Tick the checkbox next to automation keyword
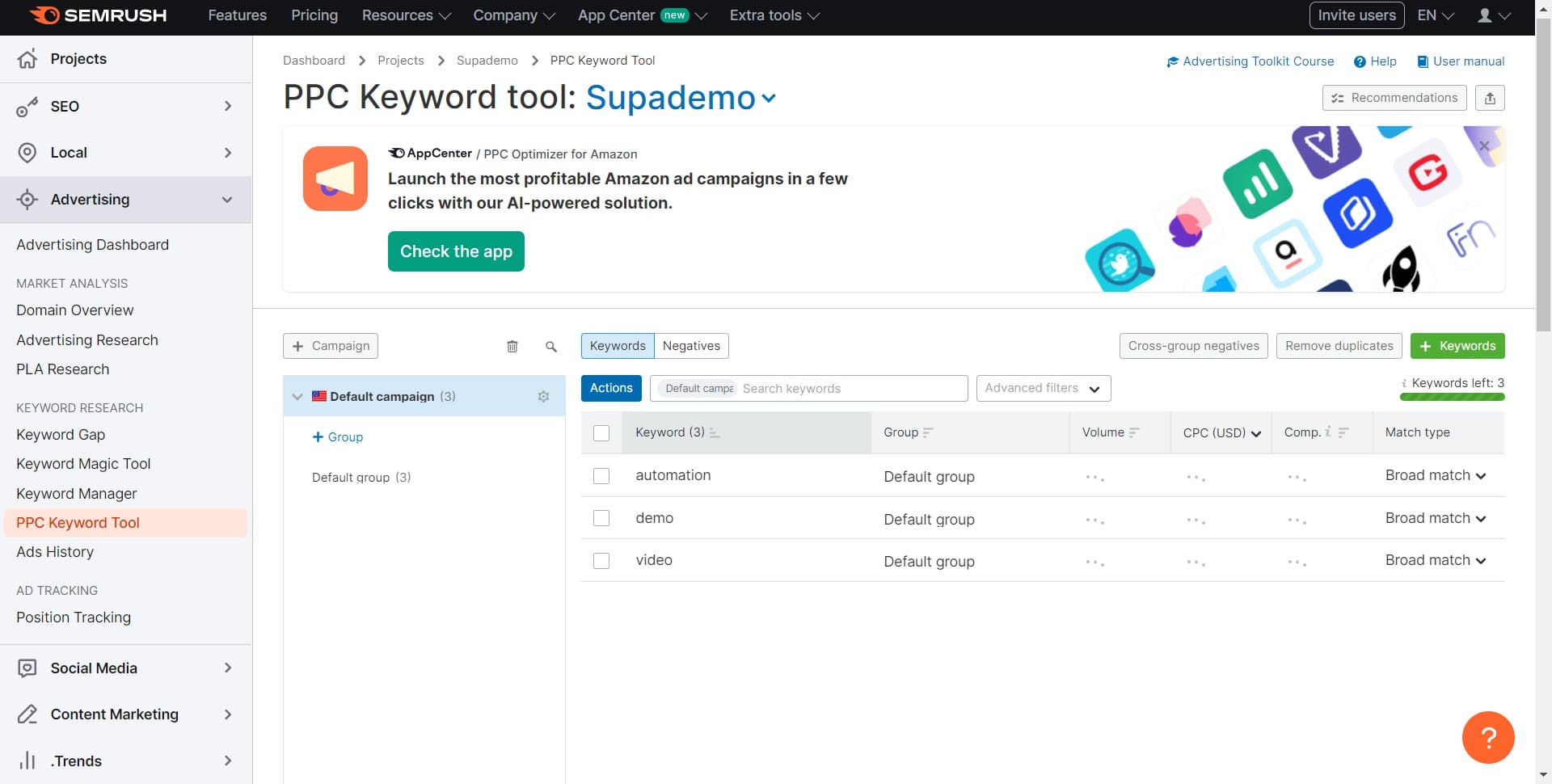1552x784 pixels. 601,476
